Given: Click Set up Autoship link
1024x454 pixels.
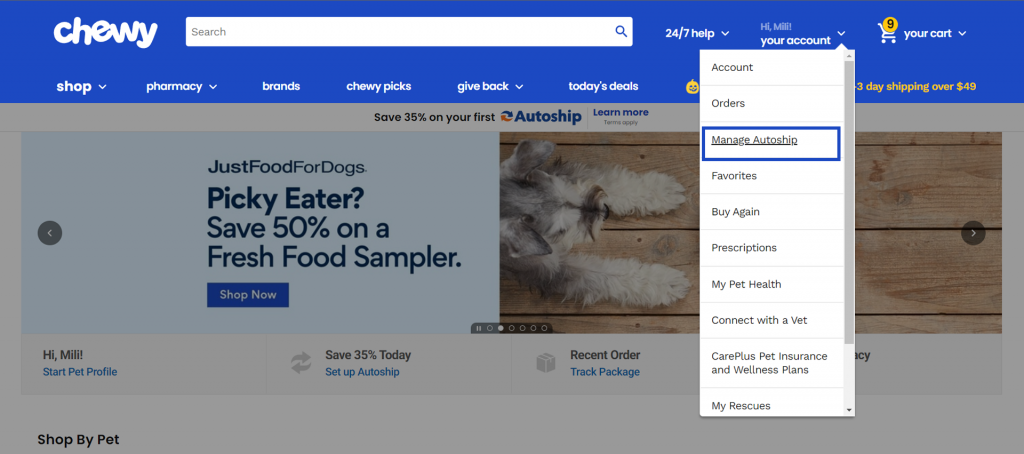Looking at the screenshot, I should click(362, 372).
